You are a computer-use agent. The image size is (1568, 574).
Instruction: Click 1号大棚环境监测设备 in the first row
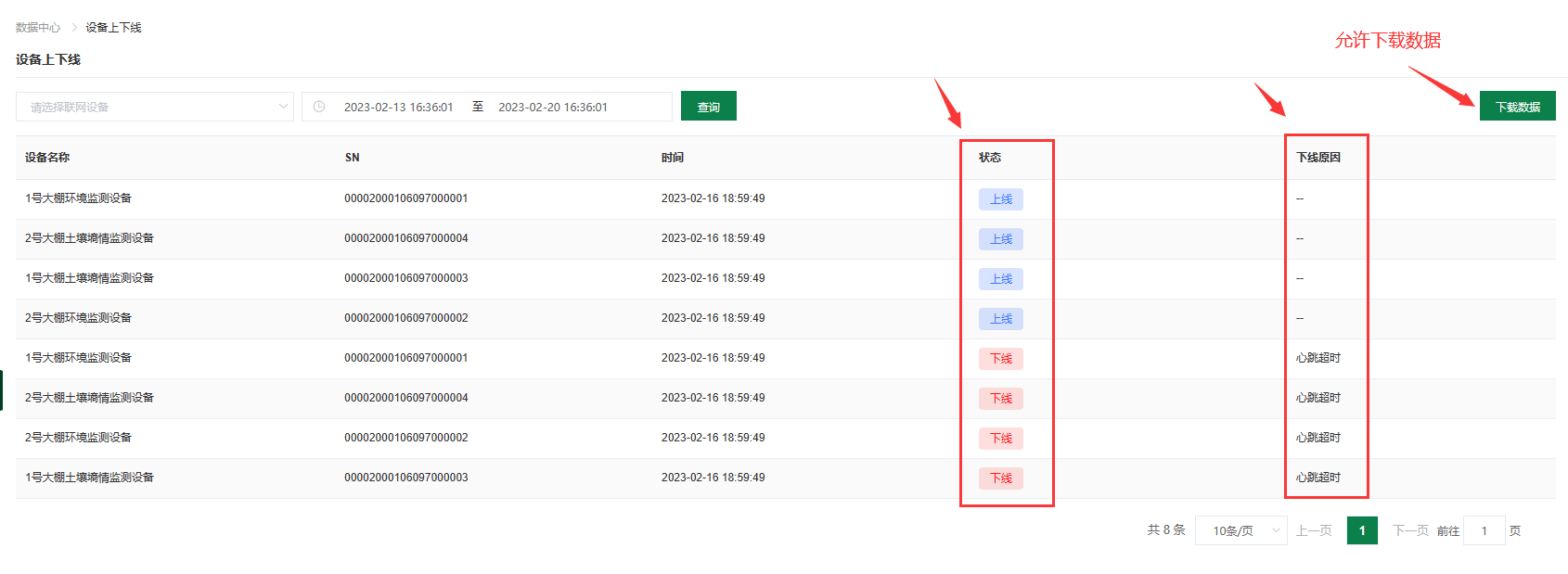[78, 198]
